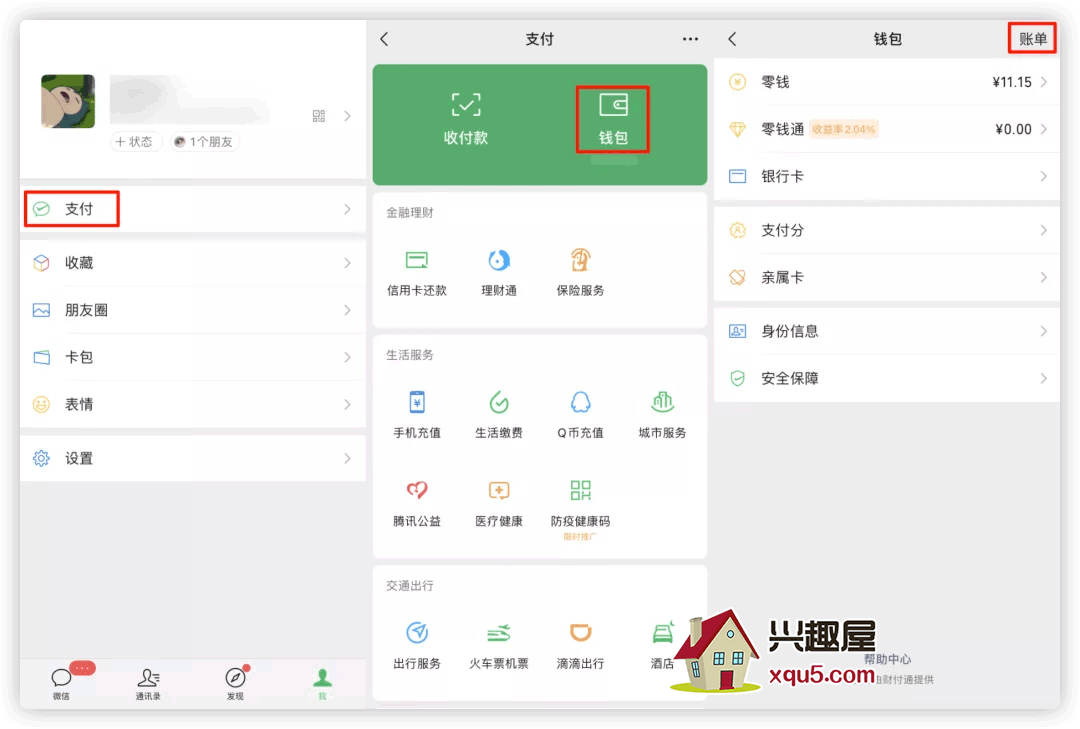
Task: Click the chevron on the 亲属卡 row
Action: click(1043, 277)
